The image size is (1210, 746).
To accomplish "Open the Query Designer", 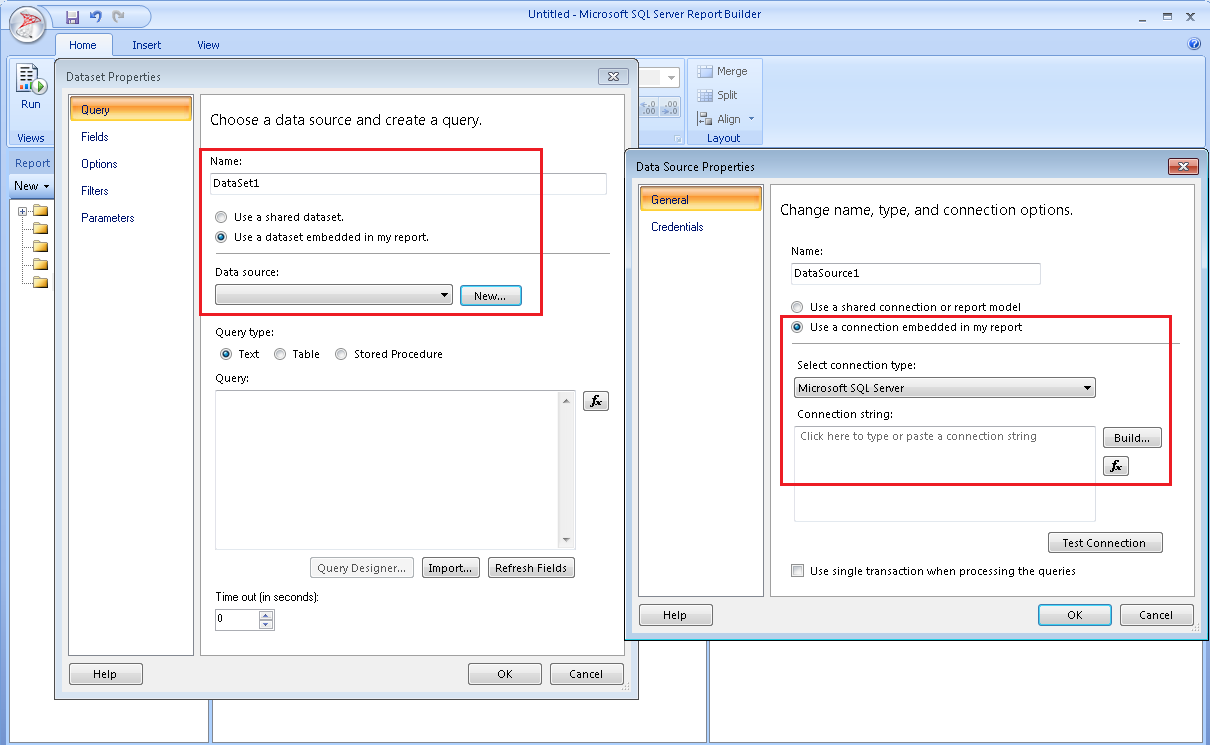I will pos(361,567).
